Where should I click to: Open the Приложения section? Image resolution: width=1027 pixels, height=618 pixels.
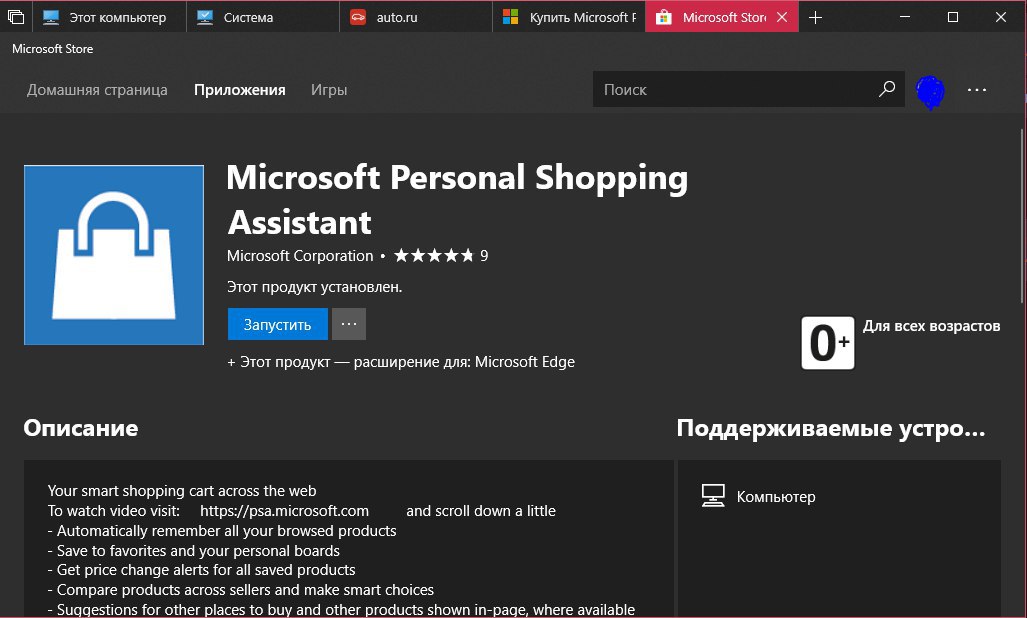(240, 90)
